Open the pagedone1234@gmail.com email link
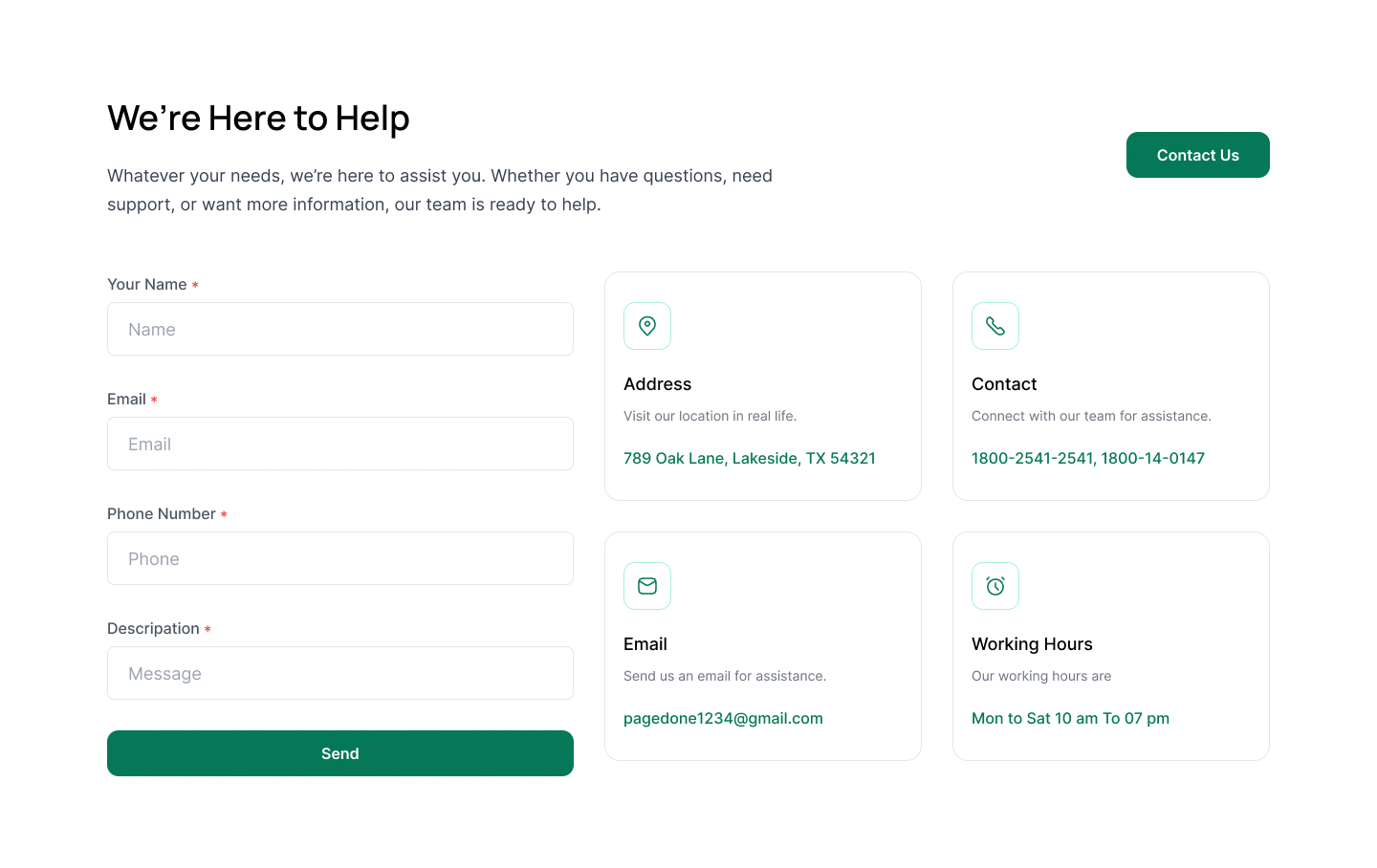Screen dimensions: 1377x868 [723, 718]
